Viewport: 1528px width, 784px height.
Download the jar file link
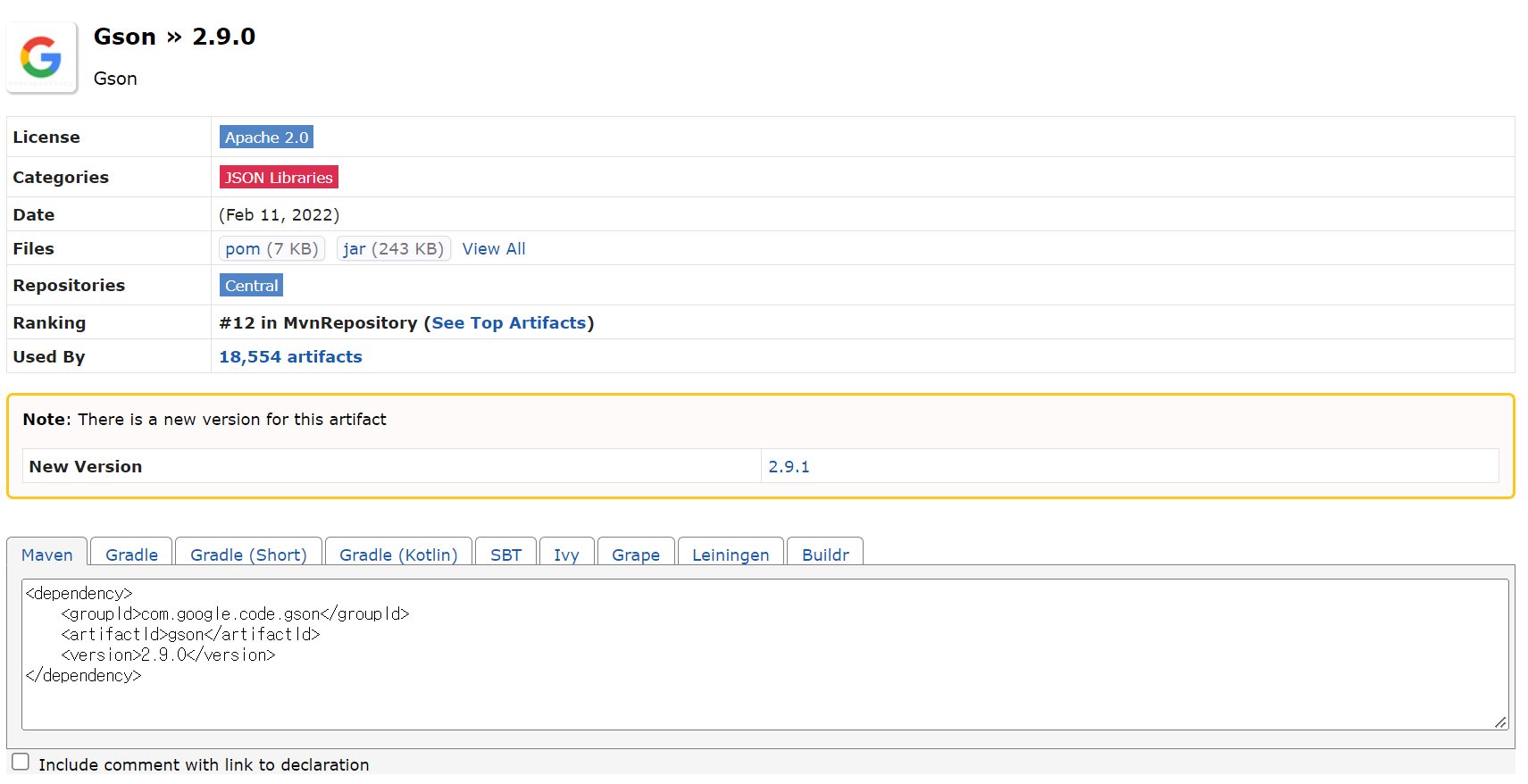[x=393, y=248]
